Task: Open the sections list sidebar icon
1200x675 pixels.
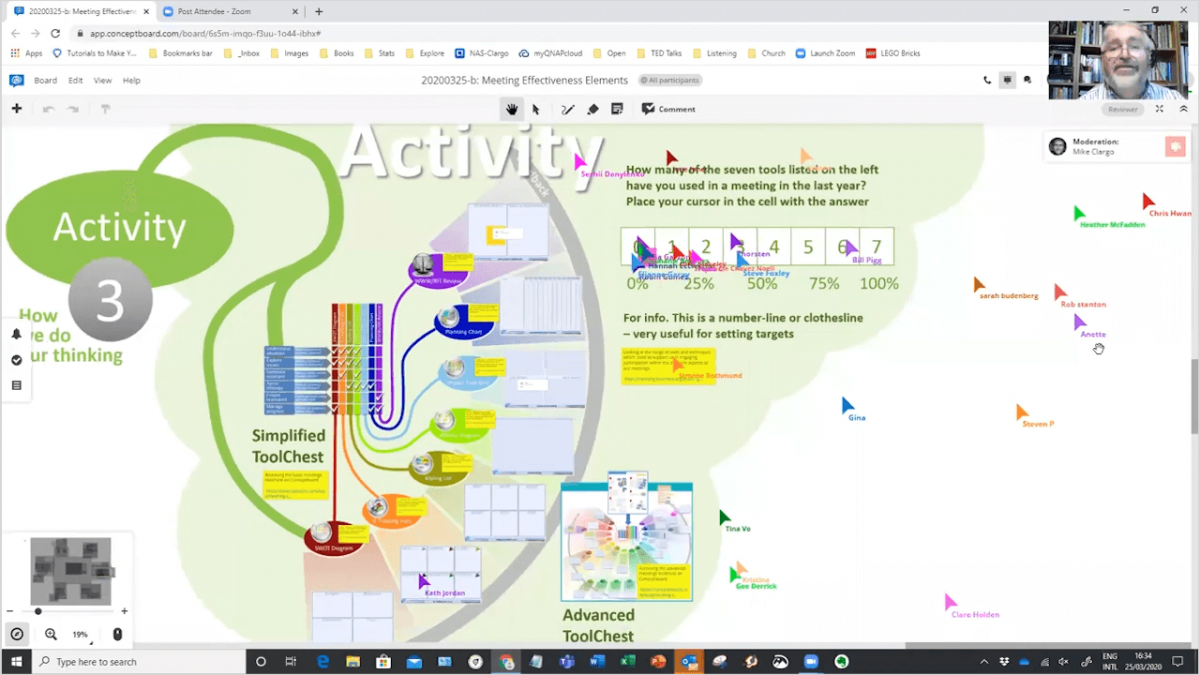Action: (17, 385)
